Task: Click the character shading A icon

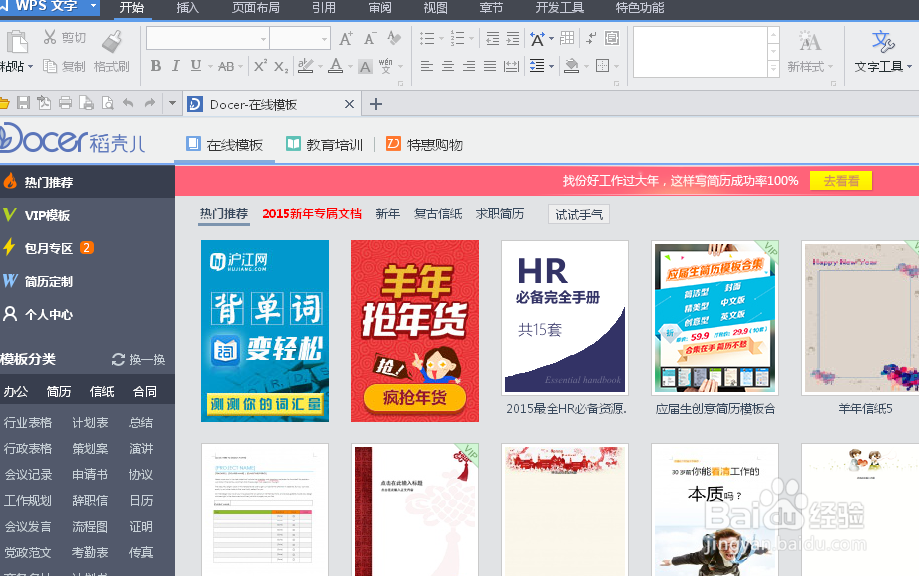Action: point(365,66)
